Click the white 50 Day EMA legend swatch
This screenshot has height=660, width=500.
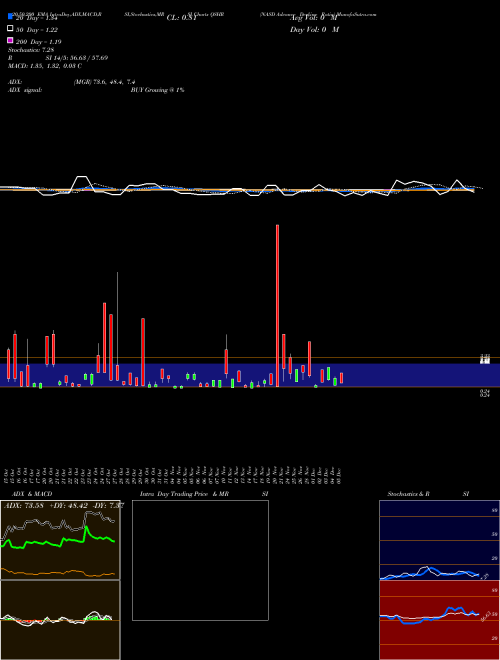[10, 29]
